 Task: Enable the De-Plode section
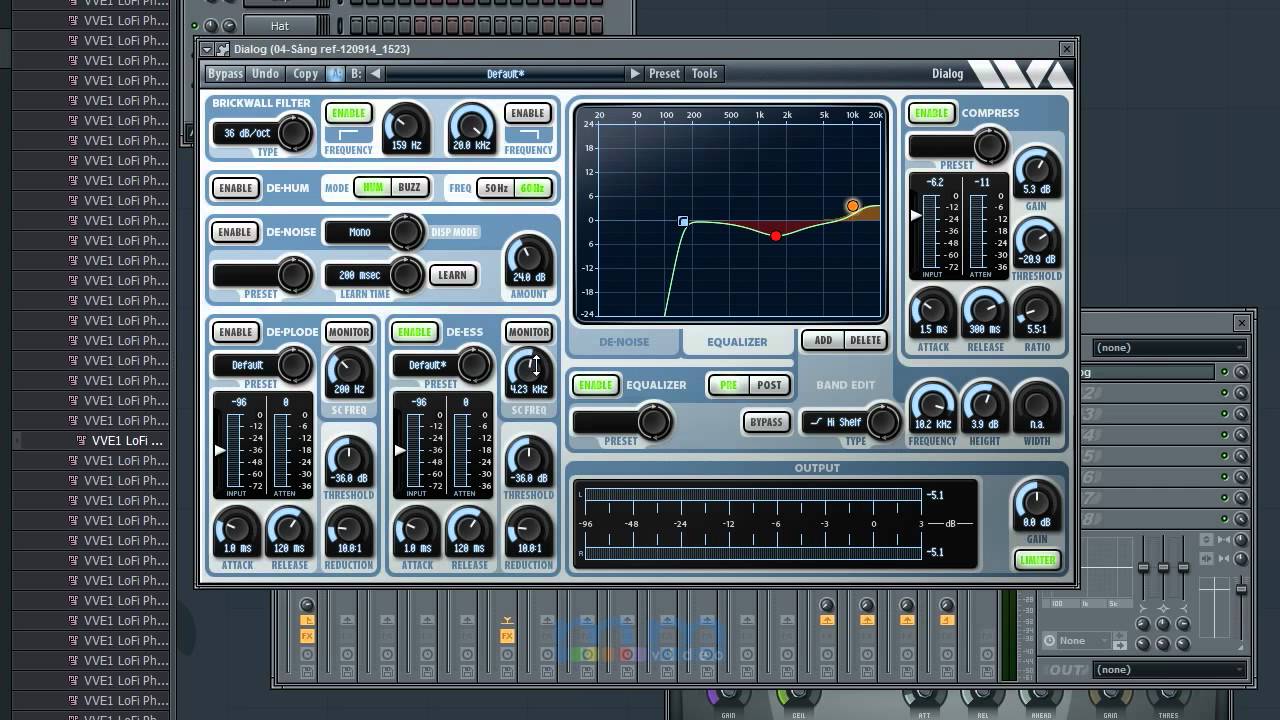pos(236,332)
